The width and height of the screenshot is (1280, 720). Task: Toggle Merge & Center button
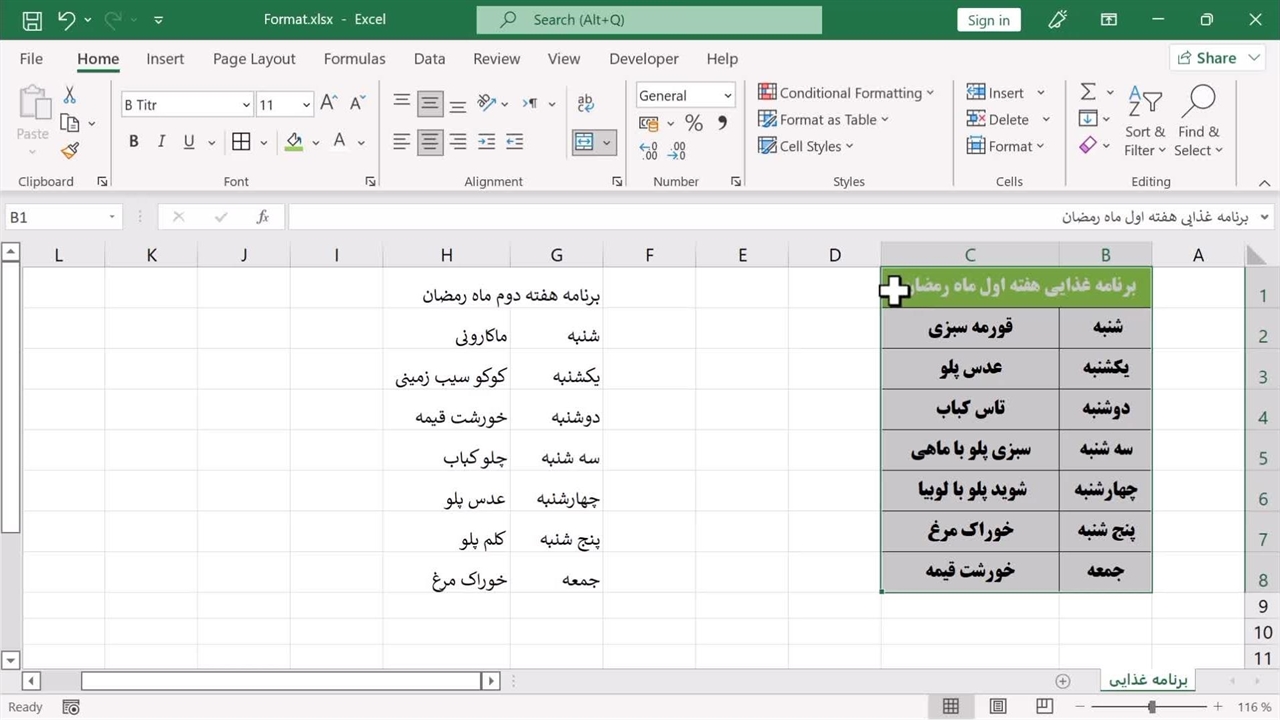584,142
